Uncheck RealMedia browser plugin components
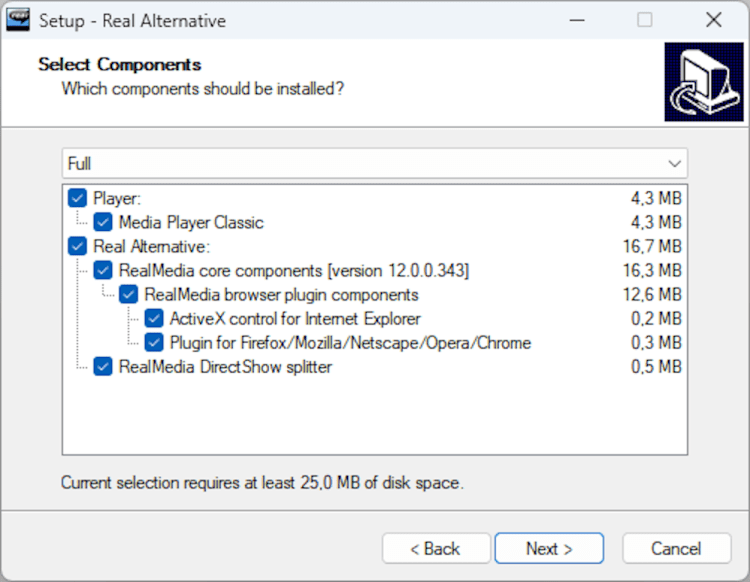750x582 pixels. pos(129,295)
